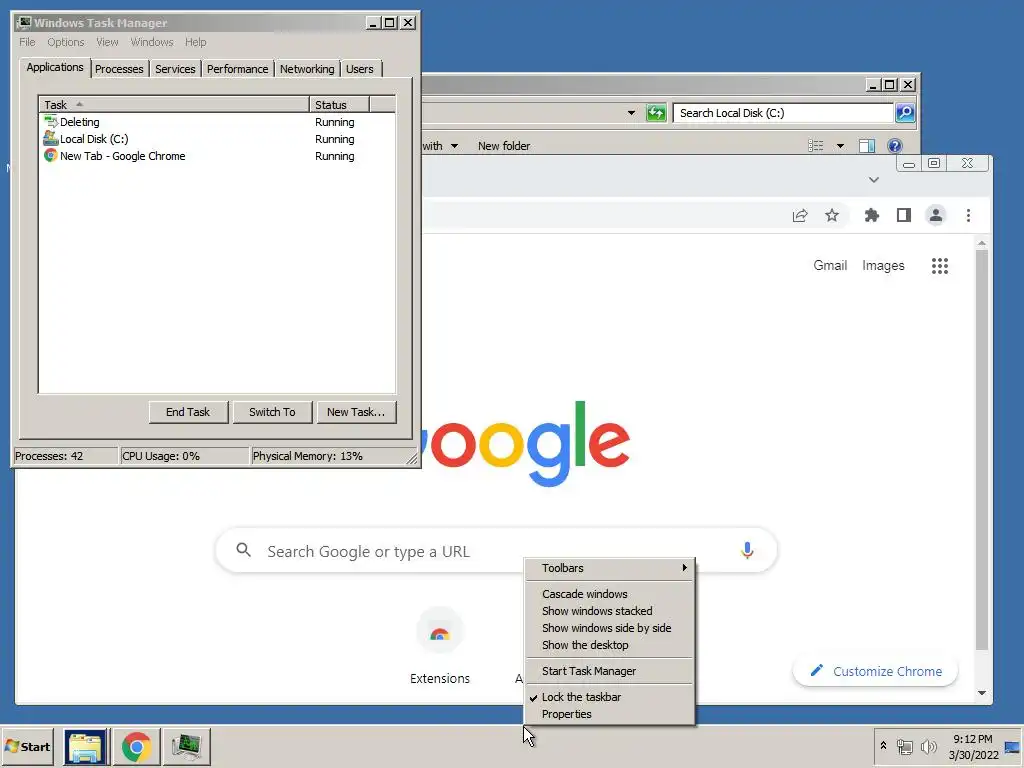Focus Search Google or type a URL box

click(496, 551)
